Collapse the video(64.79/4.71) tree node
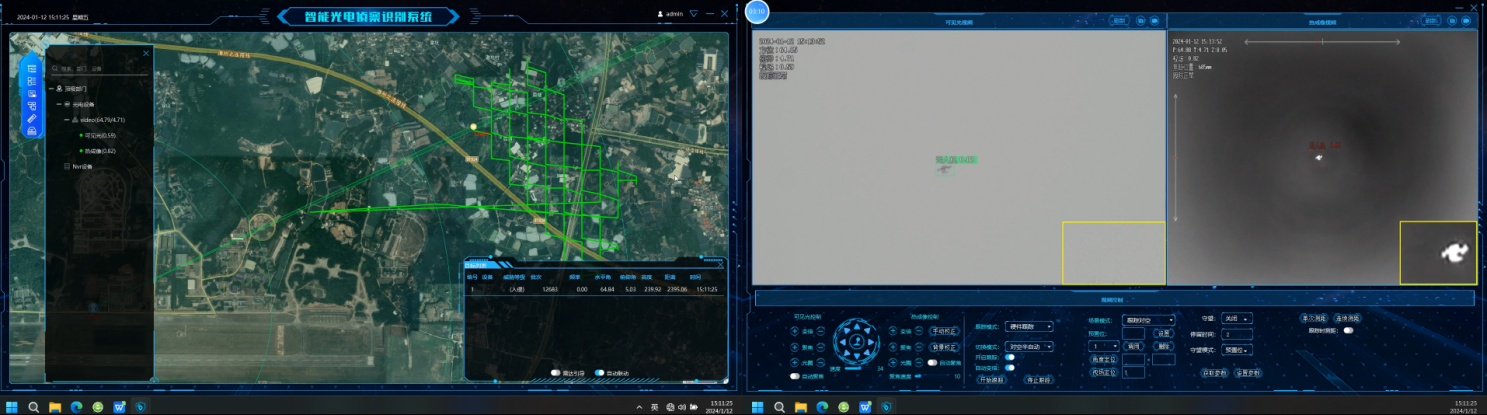The width and height of the screenshot is (1487, 415). 66,119
